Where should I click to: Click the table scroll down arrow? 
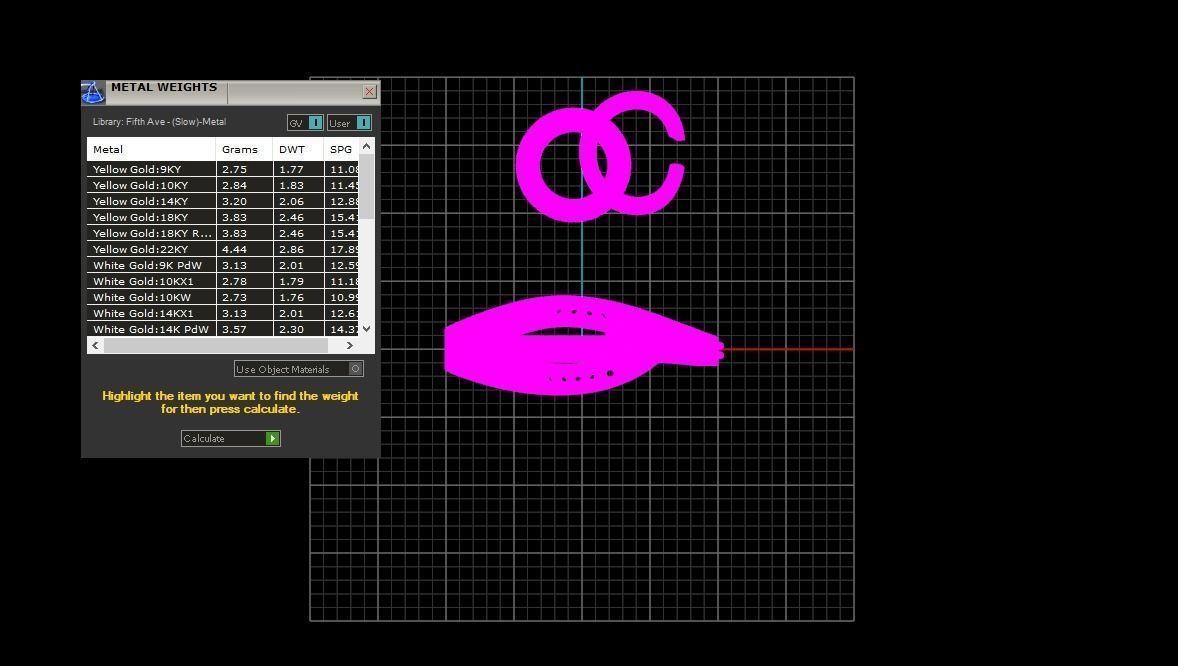click(x=367, y=328)
